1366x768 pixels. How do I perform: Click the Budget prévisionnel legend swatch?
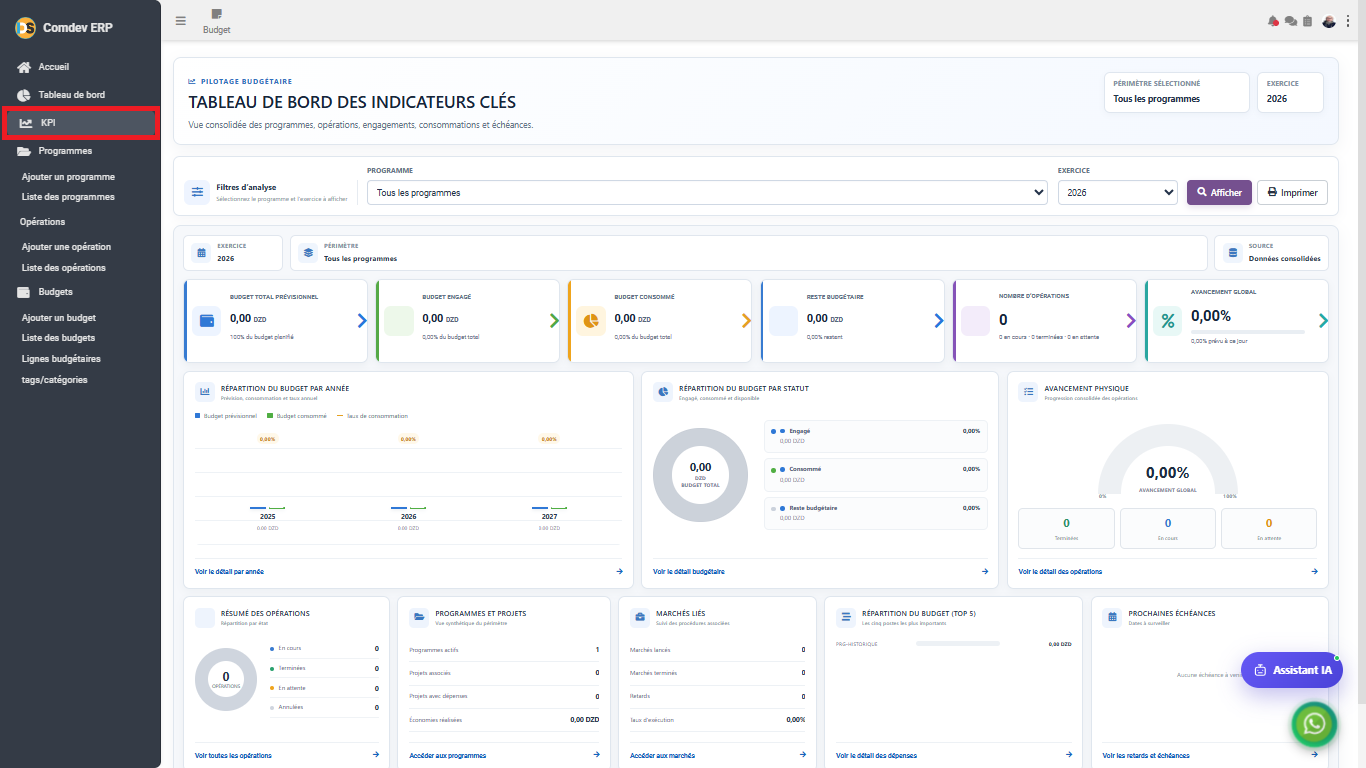point(198,416)
